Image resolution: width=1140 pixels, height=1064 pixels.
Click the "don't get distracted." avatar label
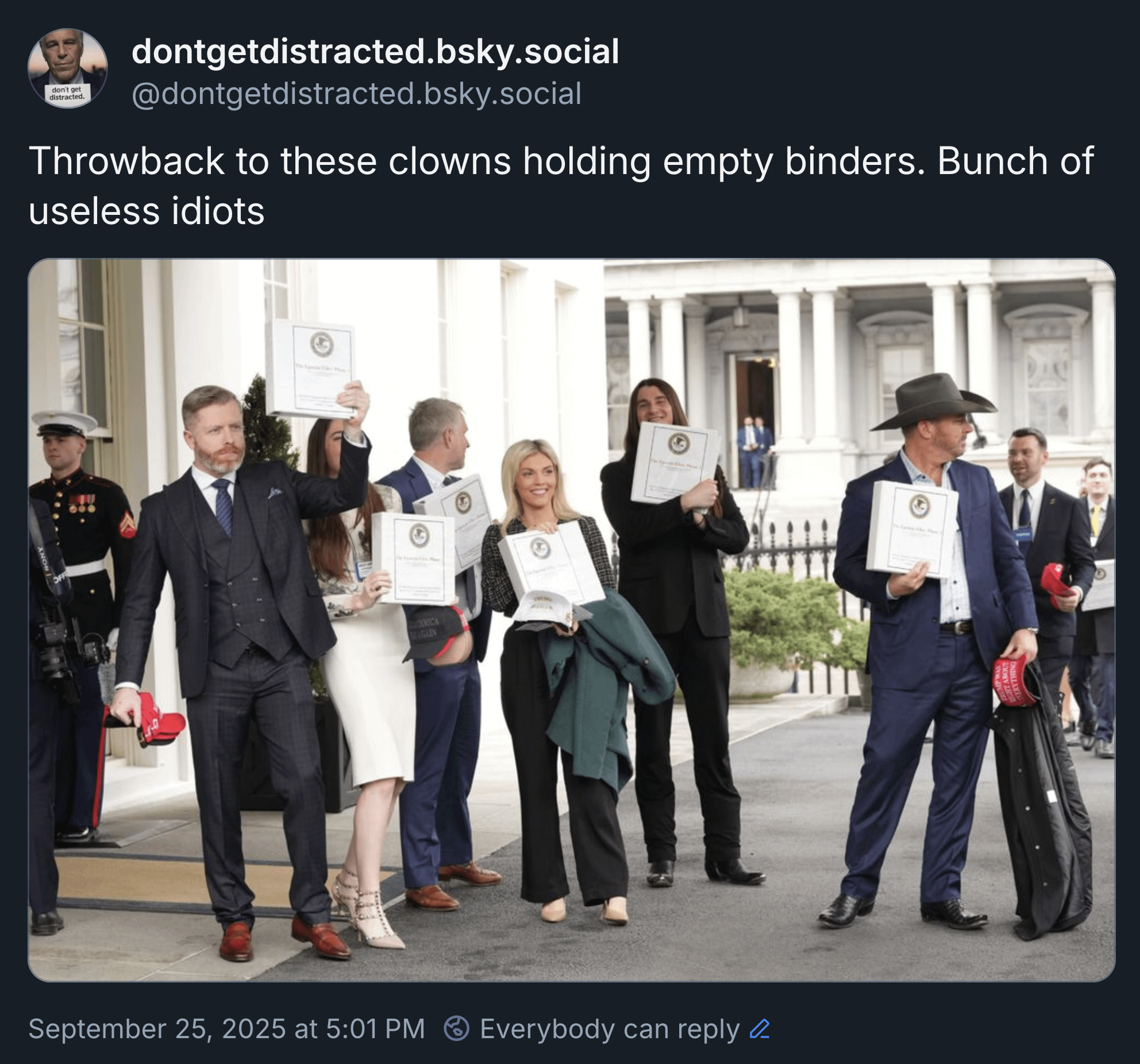point(68,93)
